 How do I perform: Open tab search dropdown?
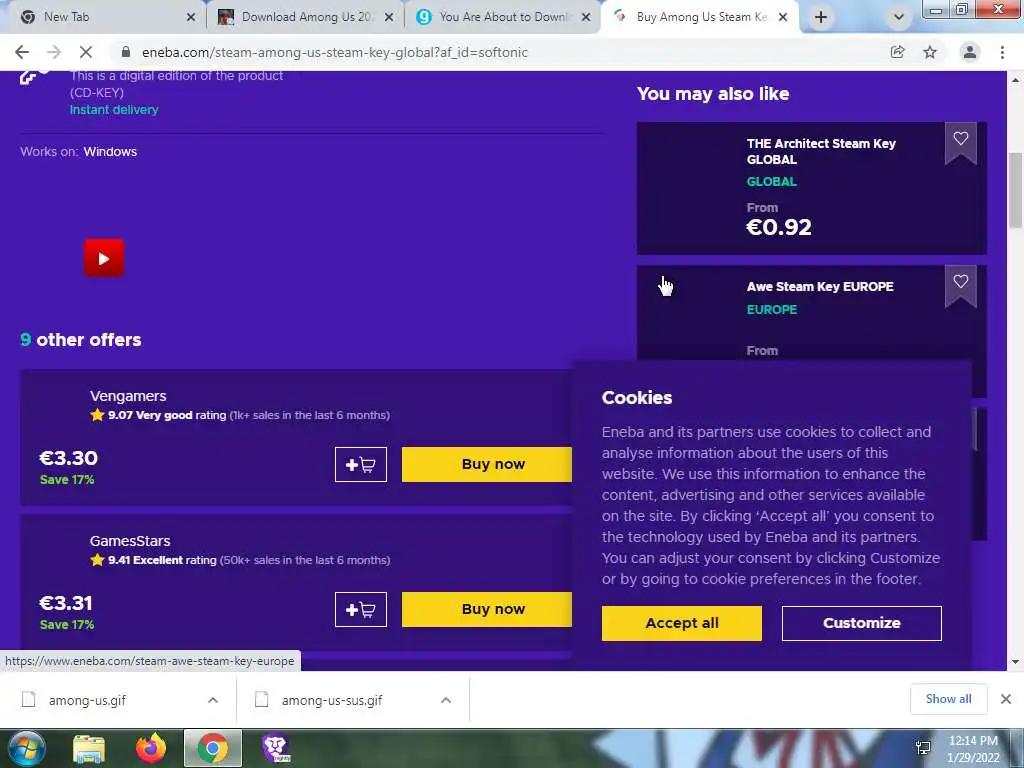tap(899, 18)
